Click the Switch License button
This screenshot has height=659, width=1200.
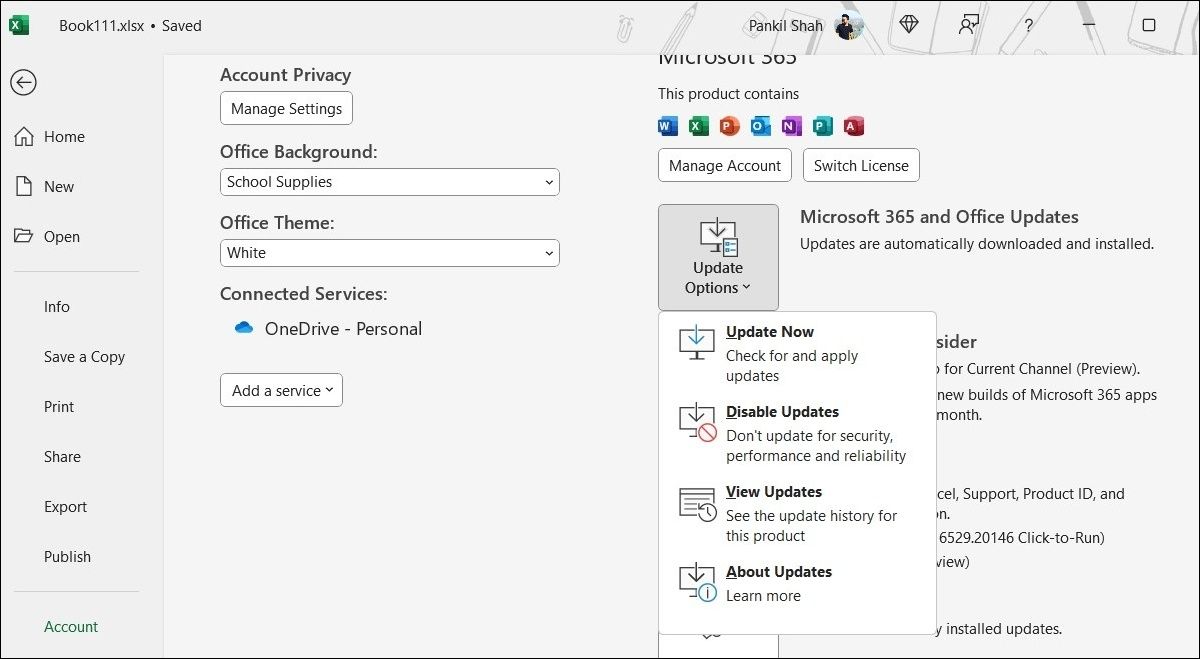coord(861,165)
